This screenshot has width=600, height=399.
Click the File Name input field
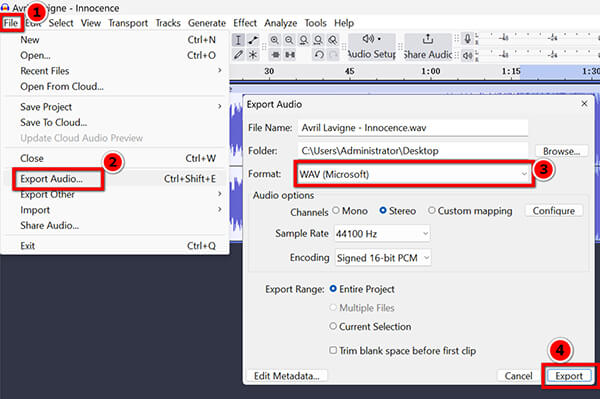[413, 128]
